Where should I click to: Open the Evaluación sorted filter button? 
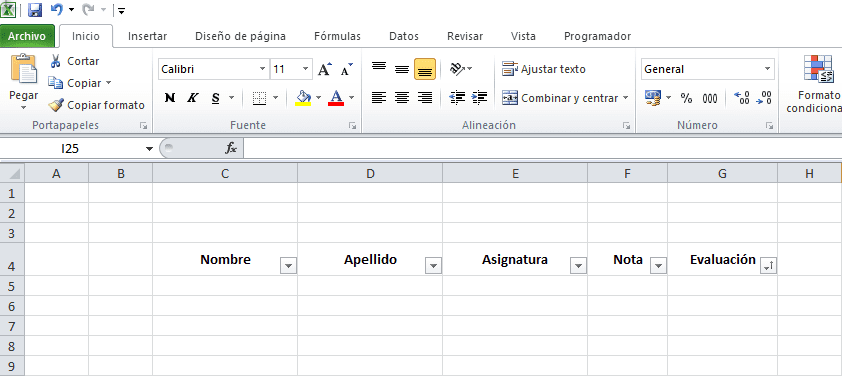click(x=768, y=265)
